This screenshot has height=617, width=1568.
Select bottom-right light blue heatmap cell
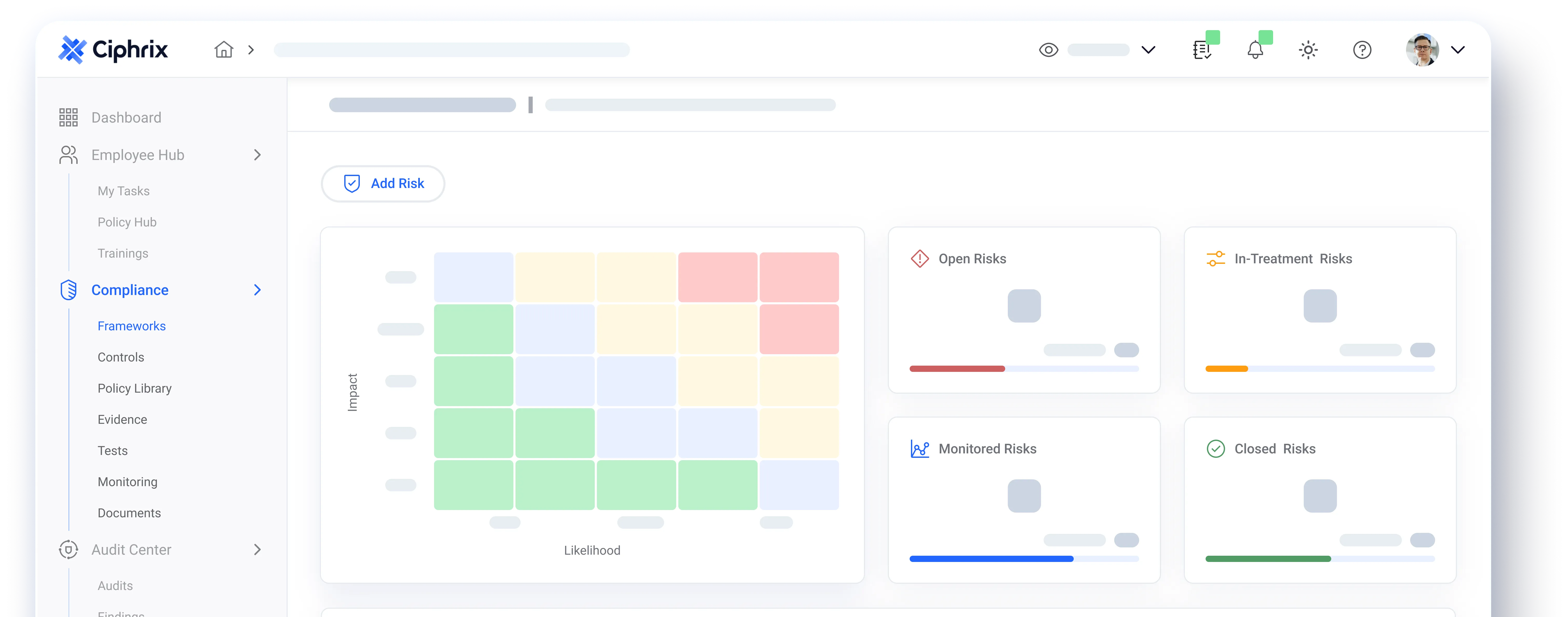pyautogui.click(x=799, y=485)
